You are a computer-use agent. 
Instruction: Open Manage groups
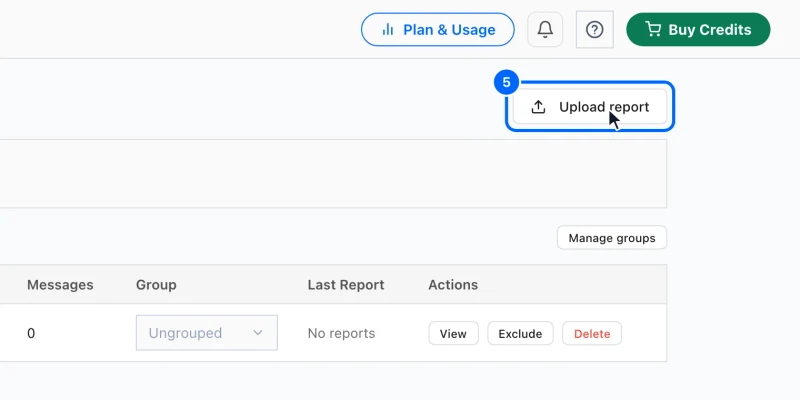tap(612, 238)
